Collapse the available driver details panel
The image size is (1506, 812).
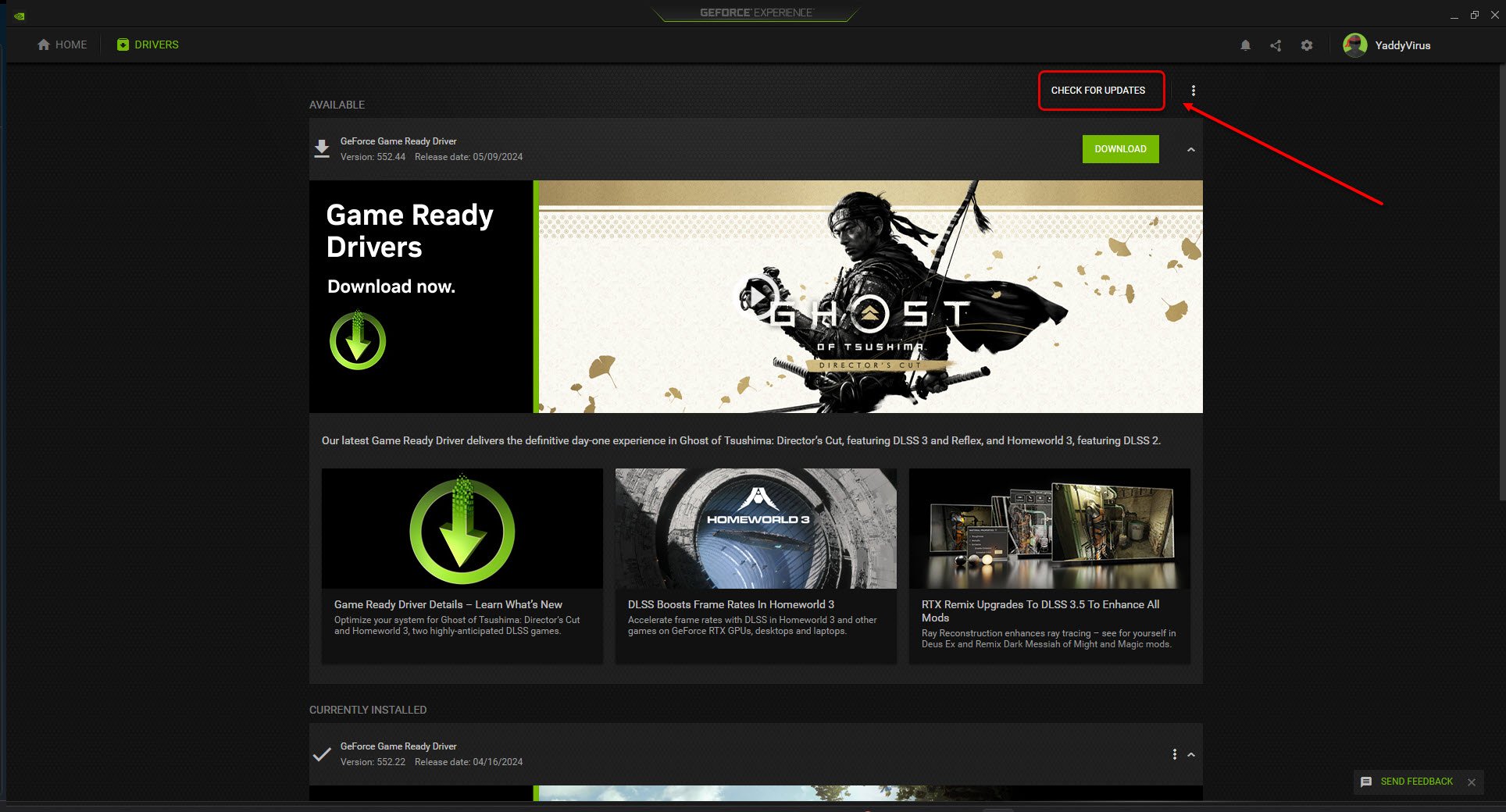tap(1190, 149)
